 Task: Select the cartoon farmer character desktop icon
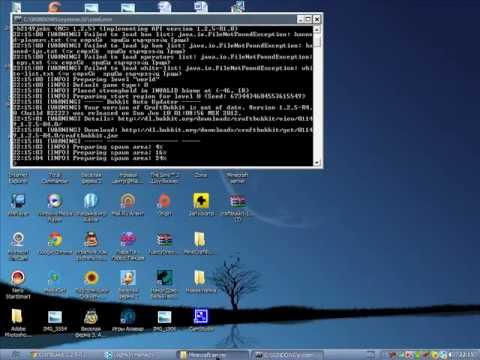(91, 239)
